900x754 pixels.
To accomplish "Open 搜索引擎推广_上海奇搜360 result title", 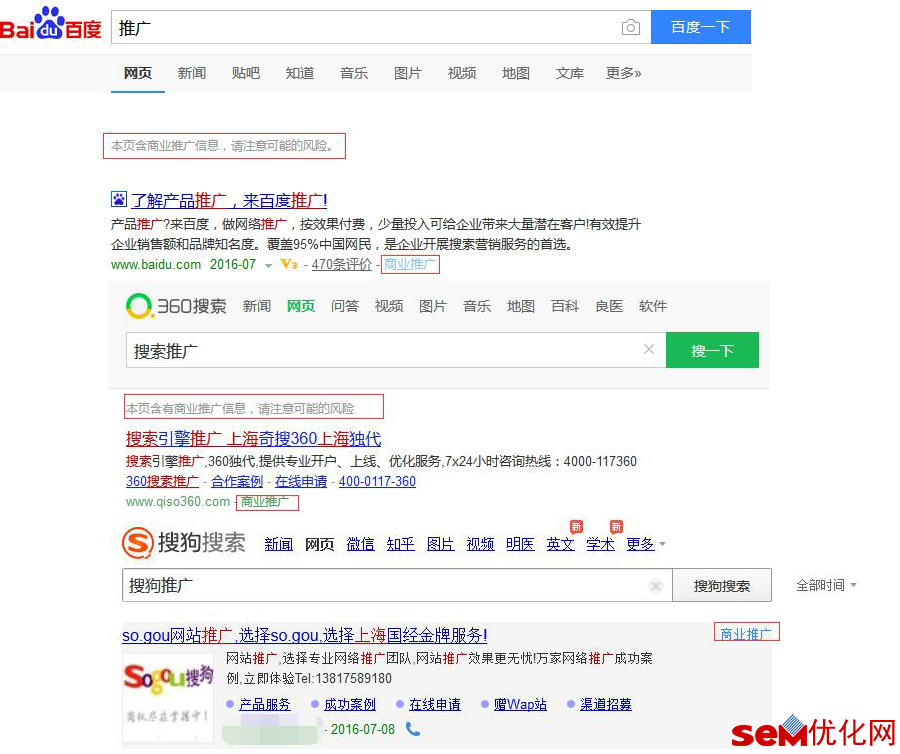I will [x=253, y=439].
